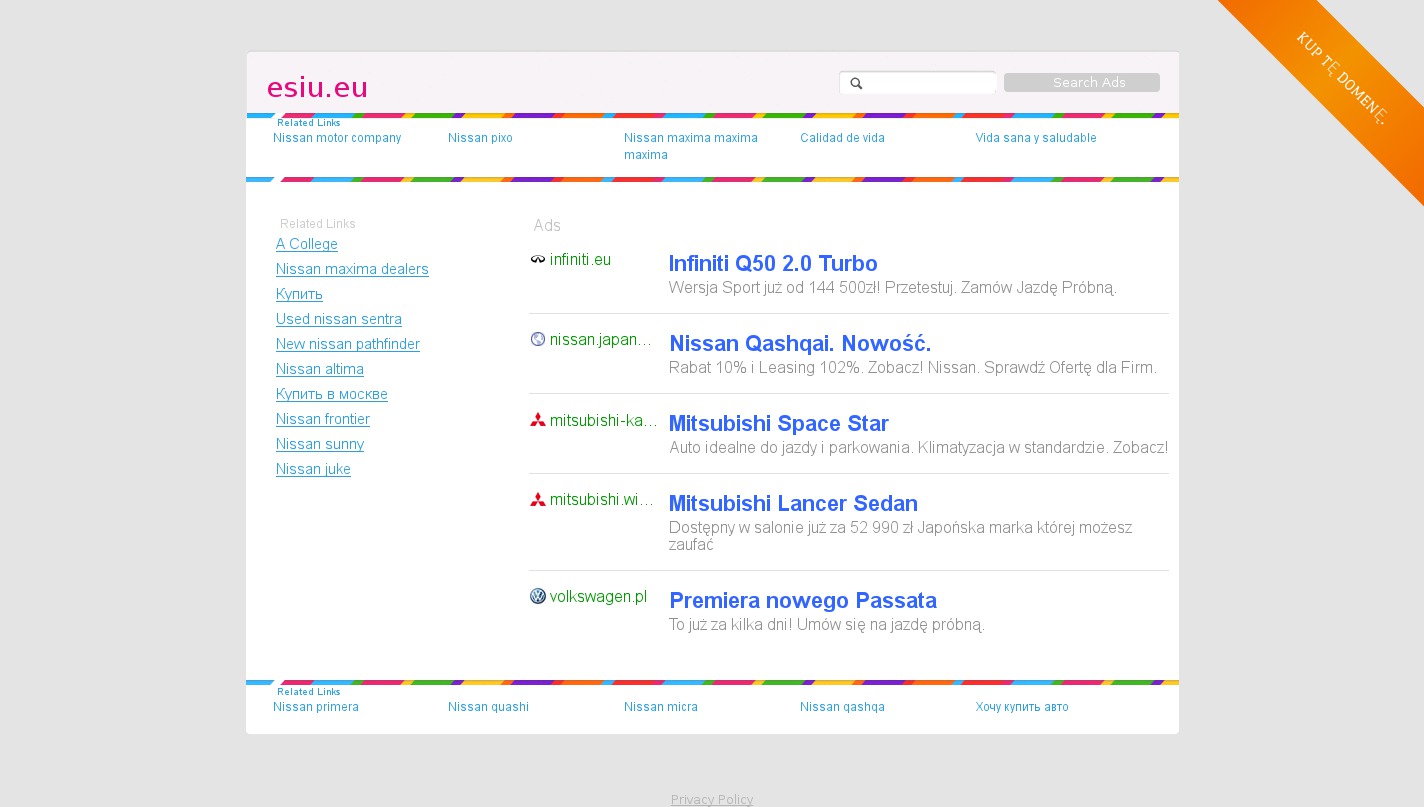Open the Used nissan sentra link
Screen dimensions: 1424x807
pyautogui.click(x=339, y=319)
